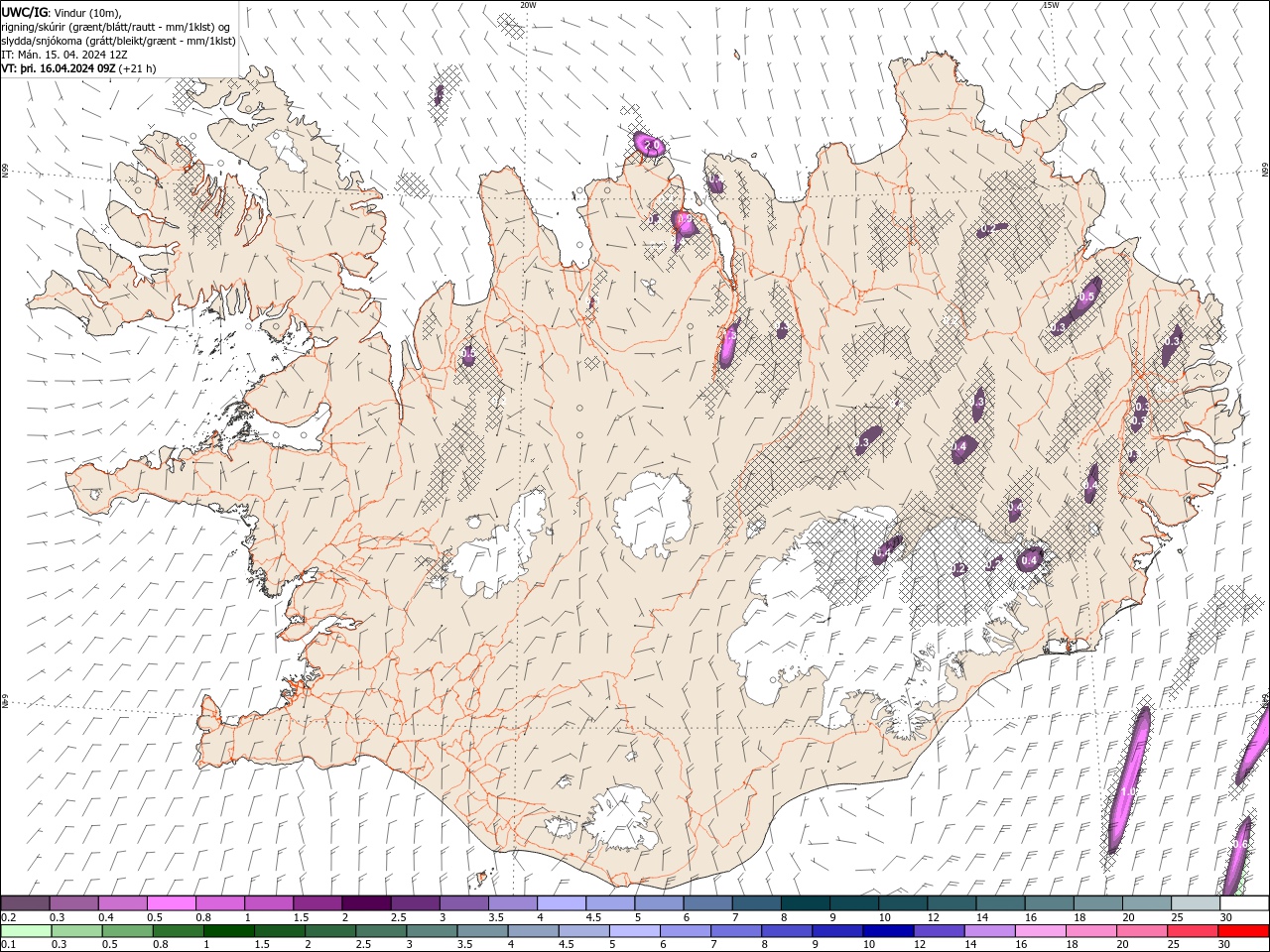Pick the upper legend swatch labeled 0.8
Viewport: 1270px width, 952px height.
[x=220, y=903]
